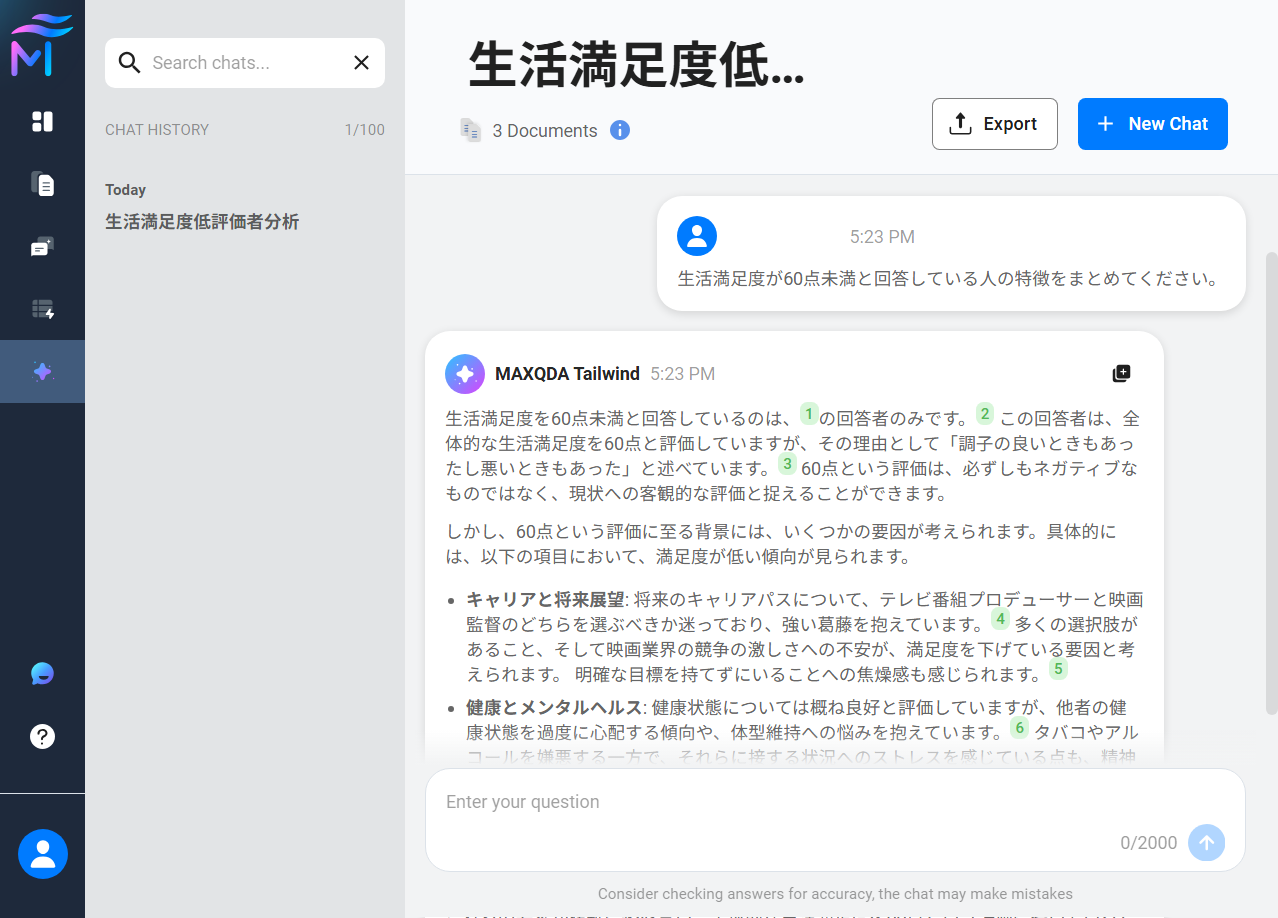Start a New Chat
The width and height of the screenshot is (1278, 918).
tap(1152, 124)
